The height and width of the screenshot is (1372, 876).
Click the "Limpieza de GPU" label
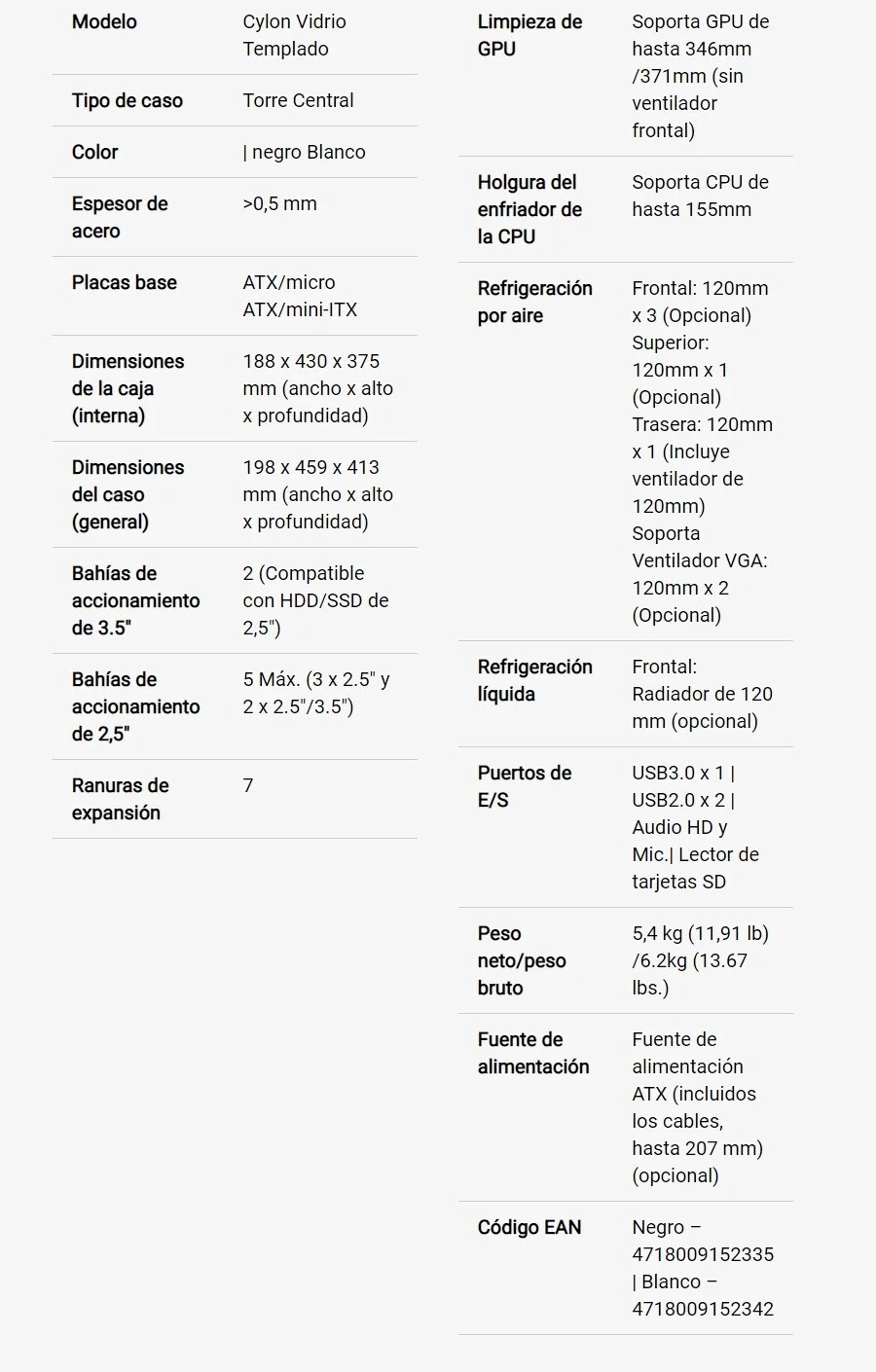click(529, 35)
